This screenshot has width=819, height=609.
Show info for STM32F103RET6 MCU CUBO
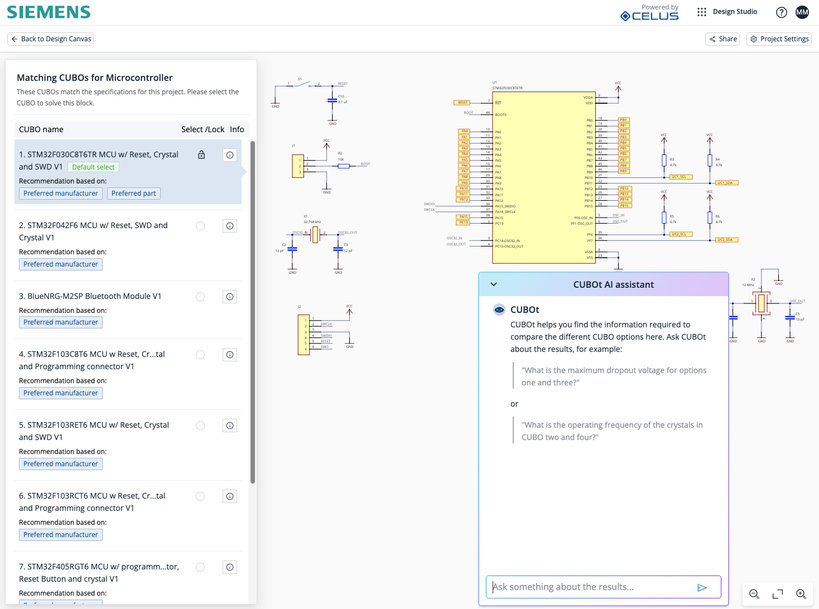pos(229,425)
